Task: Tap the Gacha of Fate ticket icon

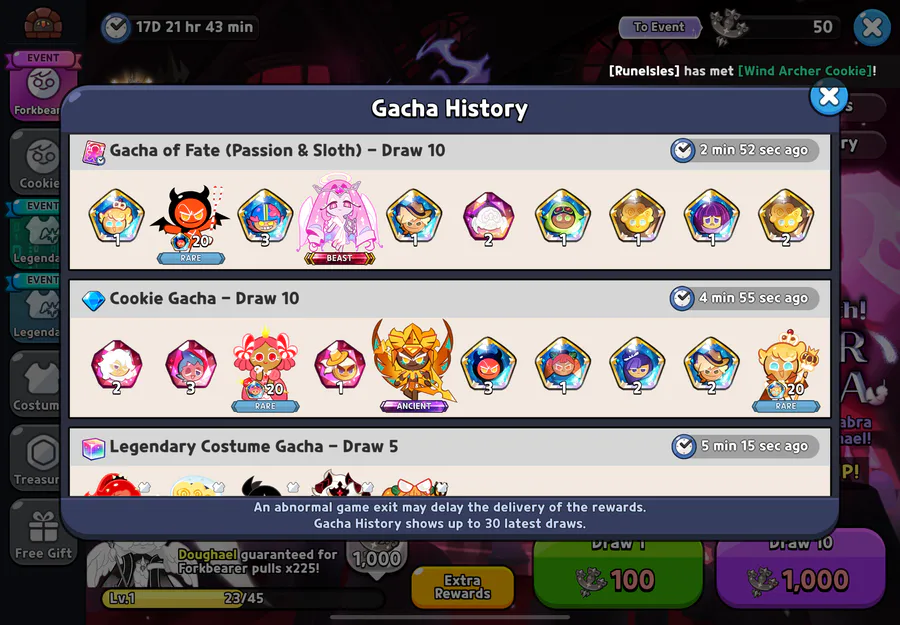Action: [x=94, y=152]
